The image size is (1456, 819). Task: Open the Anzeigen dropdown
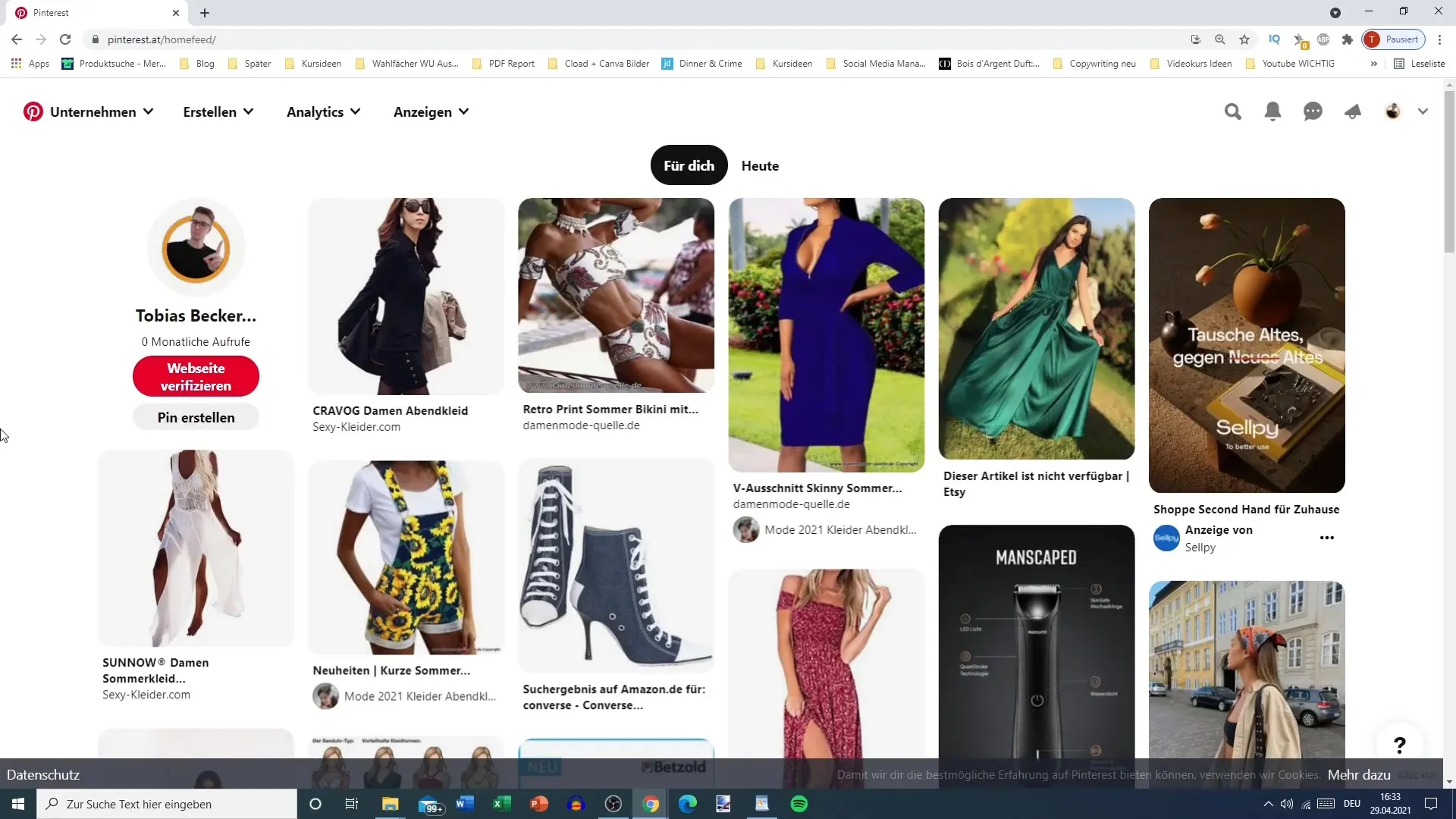(431, 111)
